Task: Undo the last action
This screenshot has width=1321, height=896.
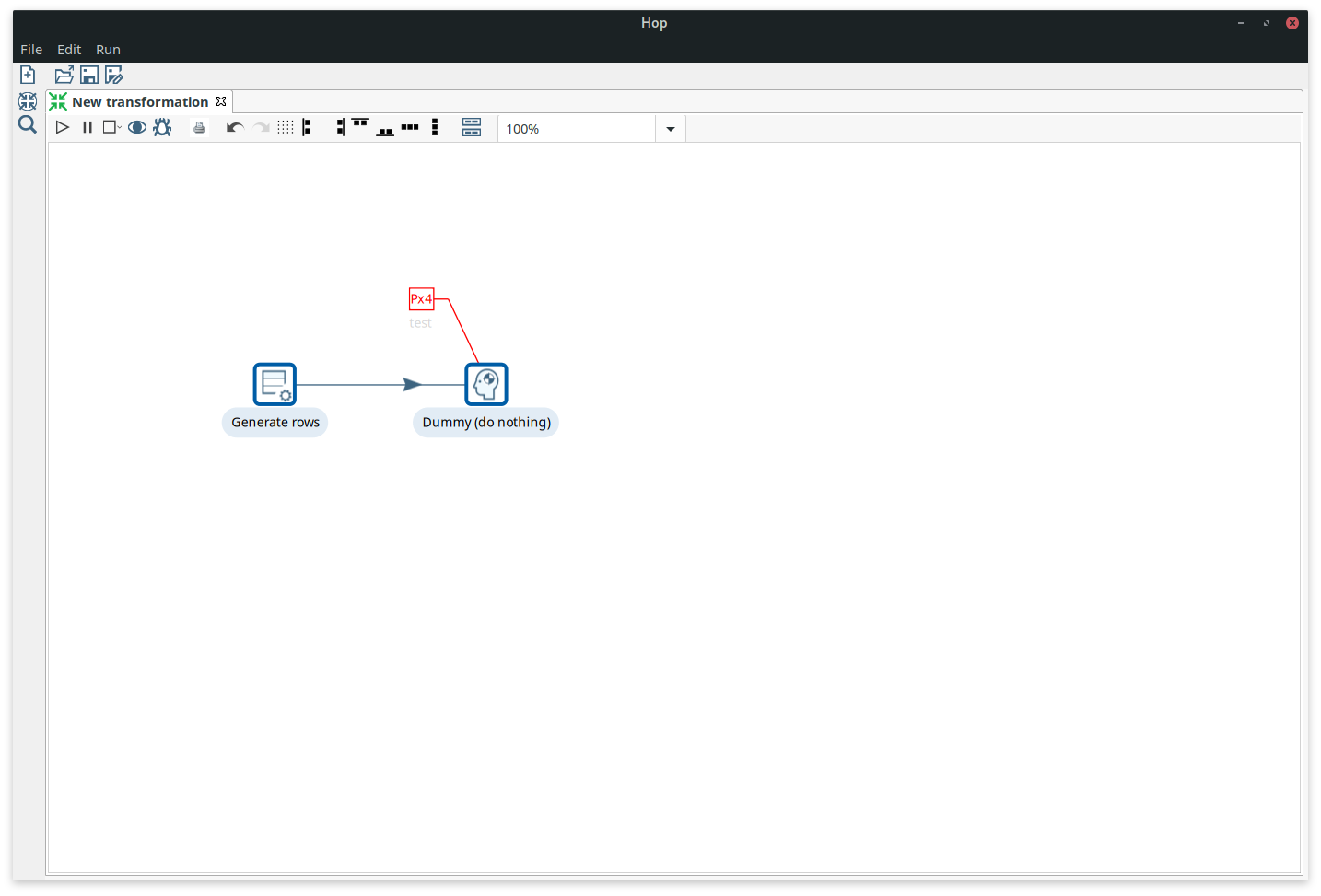Action: pos(235,128)
